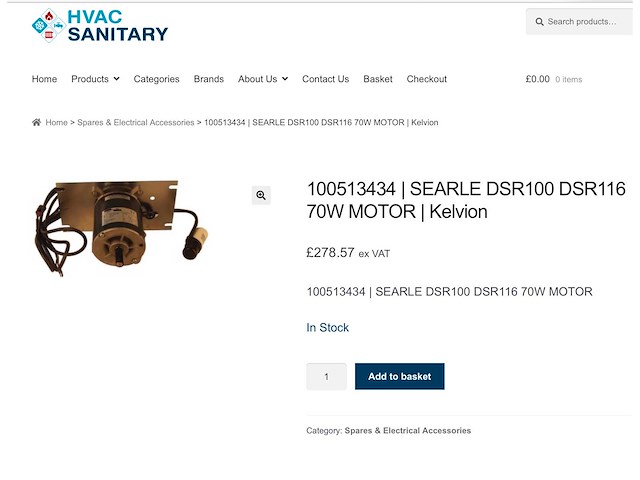Click the magnifying glass search icon

pos(539,22)
